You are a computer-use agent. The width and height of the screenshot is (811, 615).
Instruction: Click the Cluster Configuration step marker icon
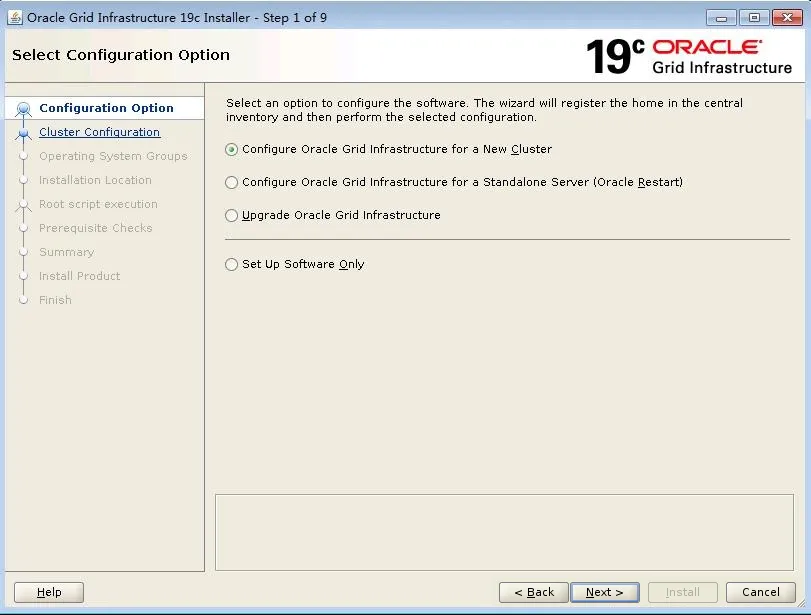pyautogui.click(x=23, y=133)
